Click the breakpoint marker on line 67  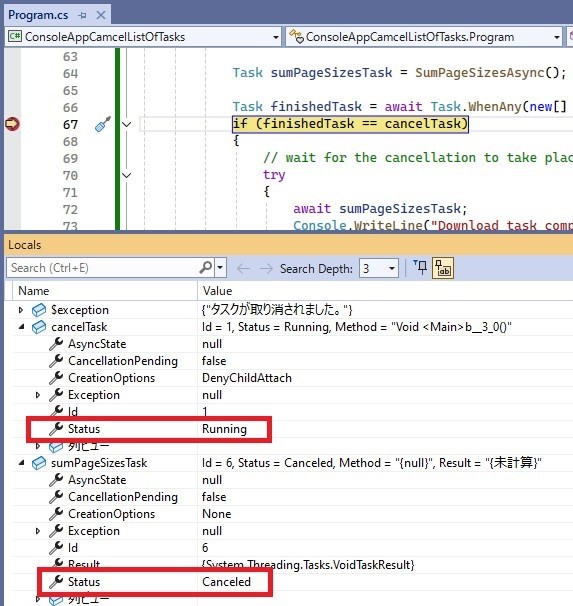click(x=12, y=124)
